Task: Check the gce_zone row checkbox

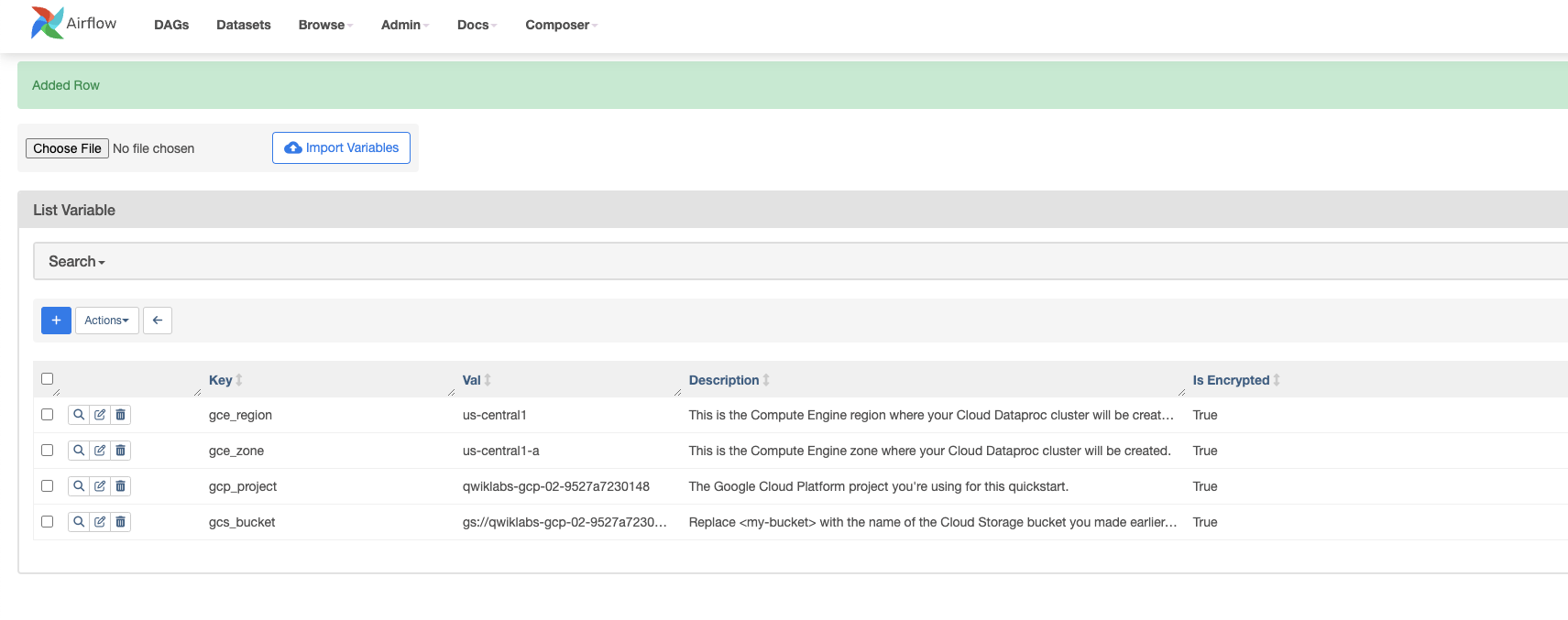Action: coord(48,451)
